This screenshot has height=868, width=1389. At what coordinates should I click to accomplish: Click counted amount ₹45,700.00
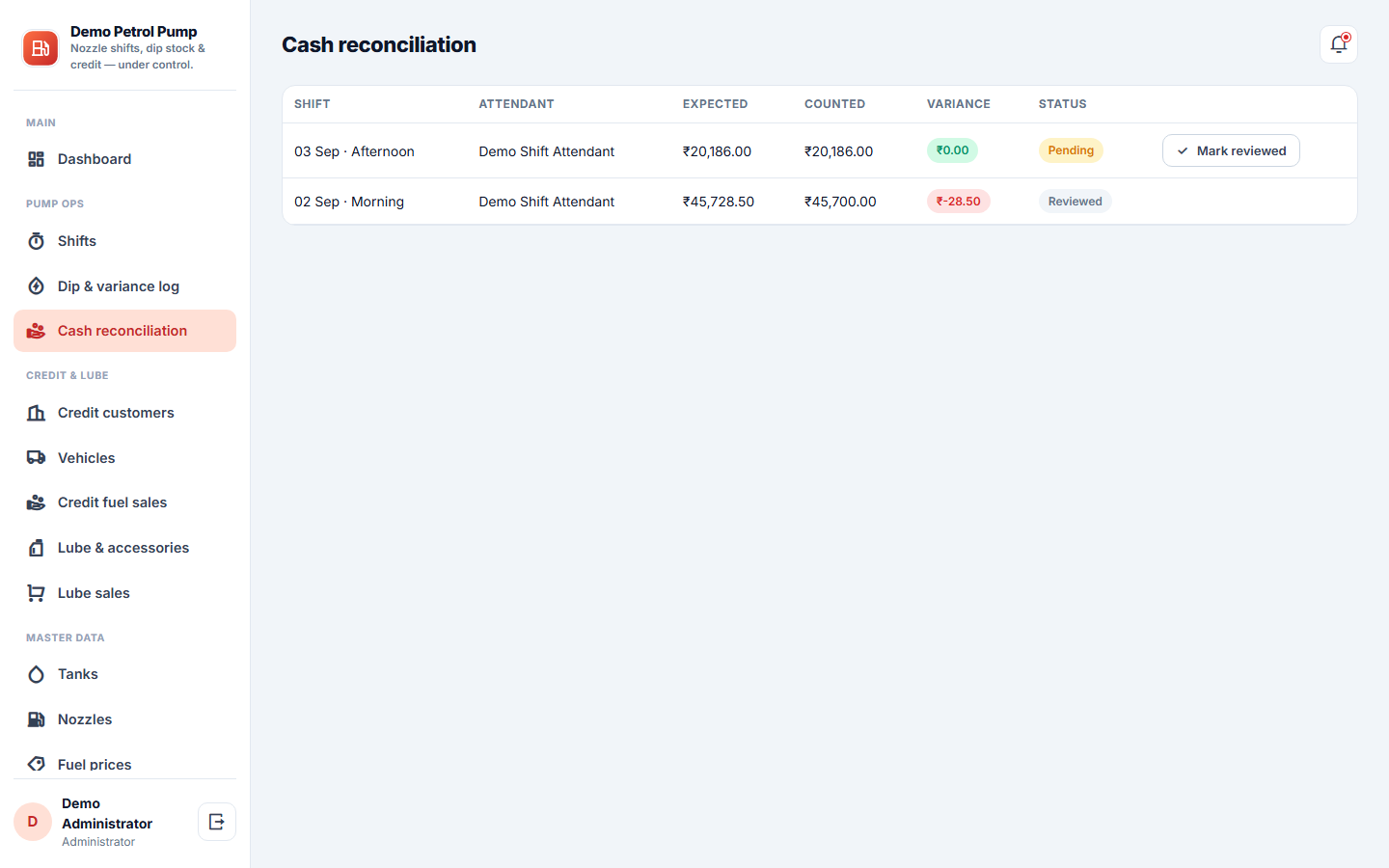pyautogui.click(x=840, y=202)
